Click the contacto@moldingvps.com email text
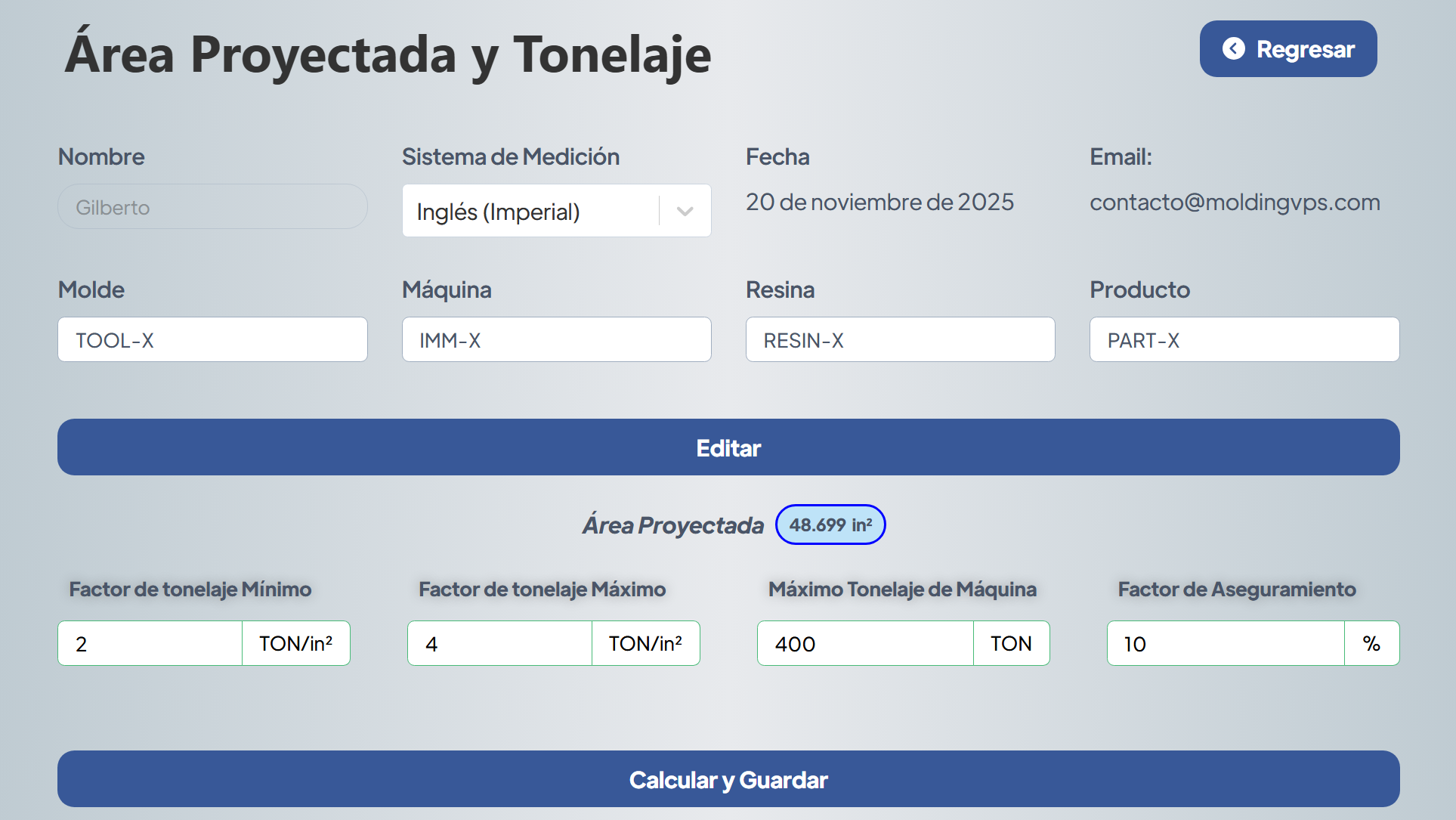The height and width of the screenshot is (820, 1456). pyautogui.click(x=1235, y=203)
